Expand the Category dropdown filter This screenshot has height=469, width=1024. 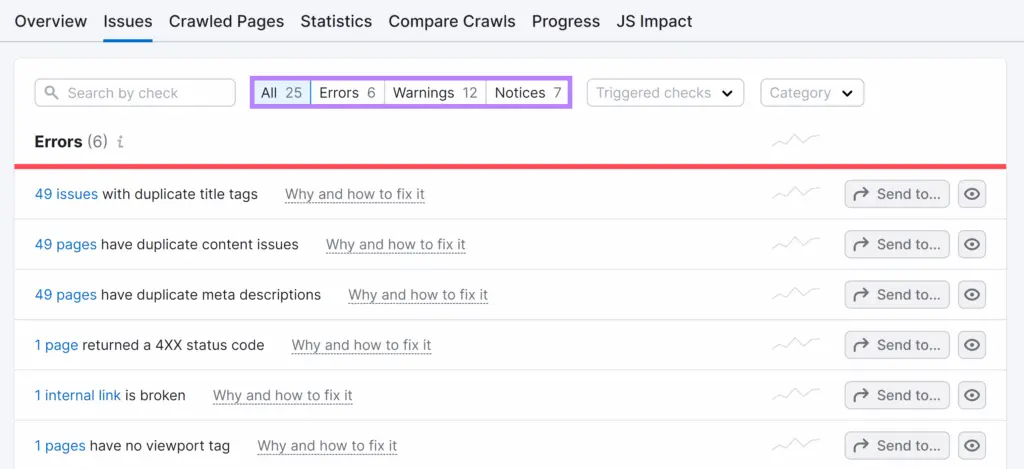click(811, 93)
